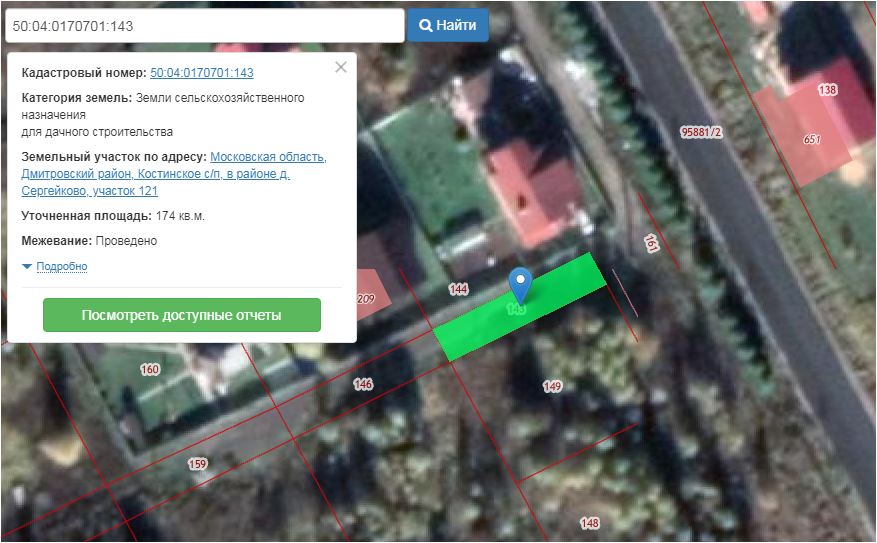Select parcel labeled 138 on map
The image size is (877, 543).
(827, 90)
